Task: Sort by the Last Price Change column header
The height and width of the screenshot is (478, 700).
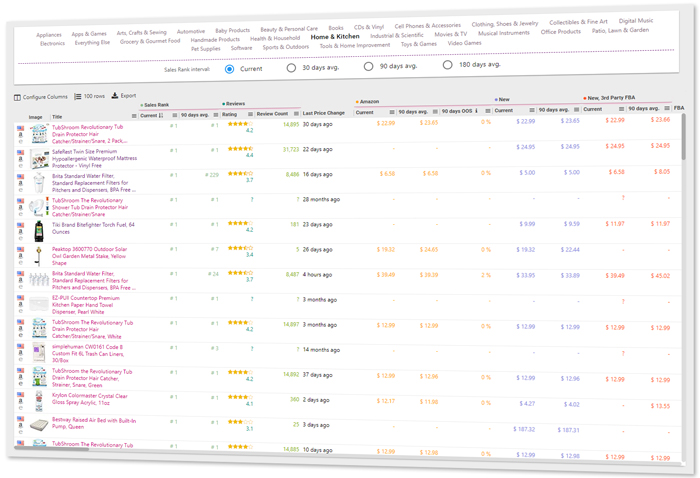Action: coord(324,113)
